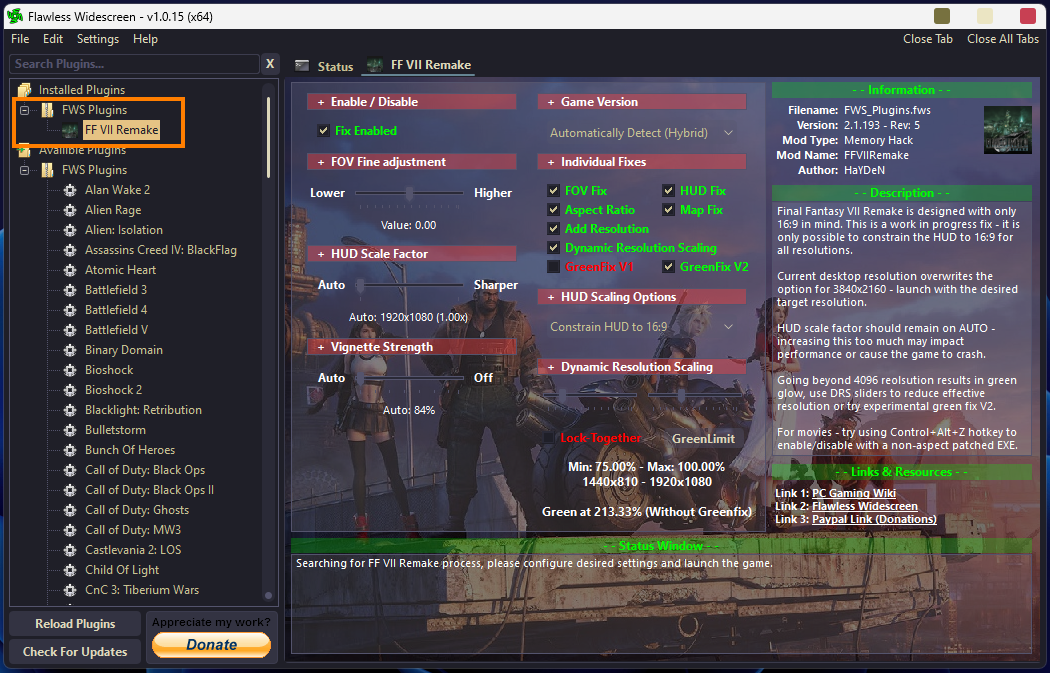Switch to the Status tab
1050x673 pixels.
[x=325, y=66]
